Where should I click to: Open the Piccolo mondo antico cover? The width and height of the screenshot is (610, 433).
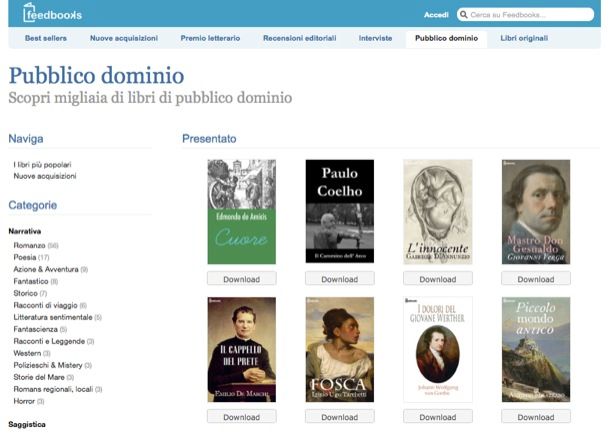tap(536, 350)
